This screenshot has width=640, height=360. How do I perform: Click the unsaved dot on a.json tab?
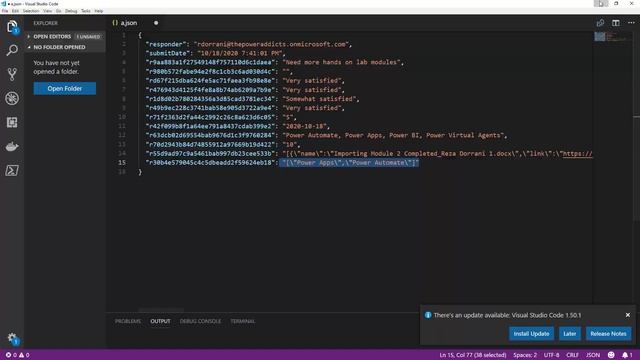[156, 23]
